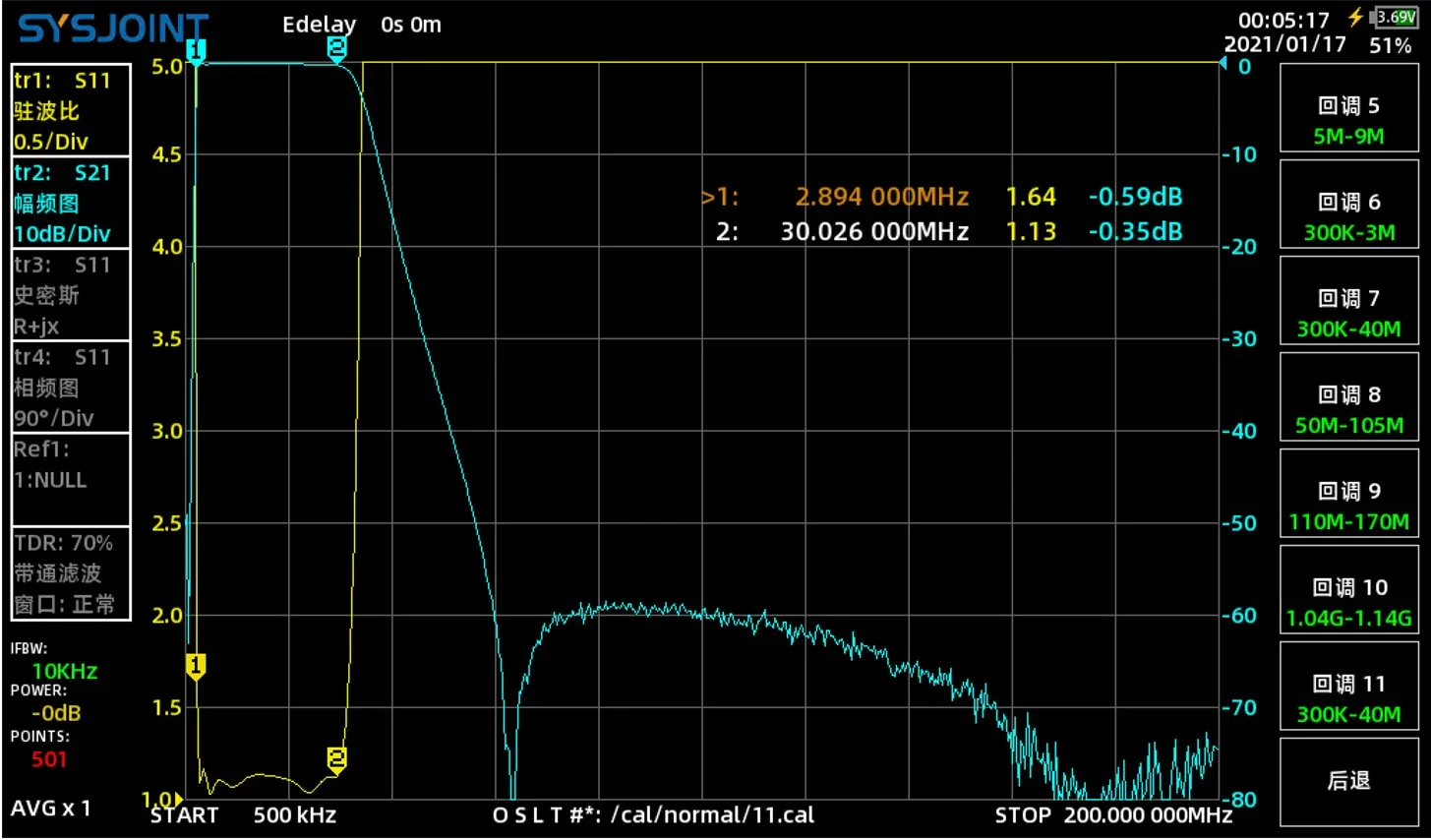
Task: Toggle trace tr1 S11 SWR panel
Action: click(71, 110)
